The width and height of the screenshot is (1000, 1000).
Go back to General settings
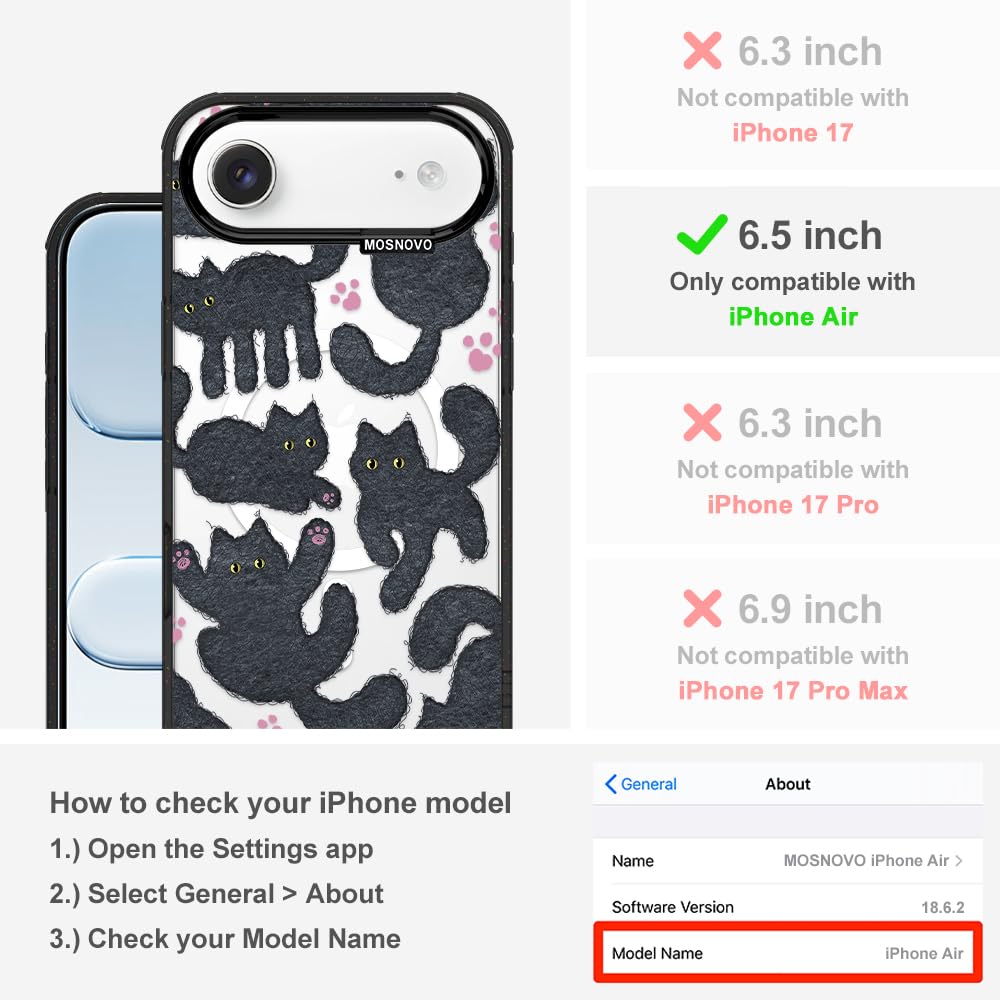coord(641,784)
